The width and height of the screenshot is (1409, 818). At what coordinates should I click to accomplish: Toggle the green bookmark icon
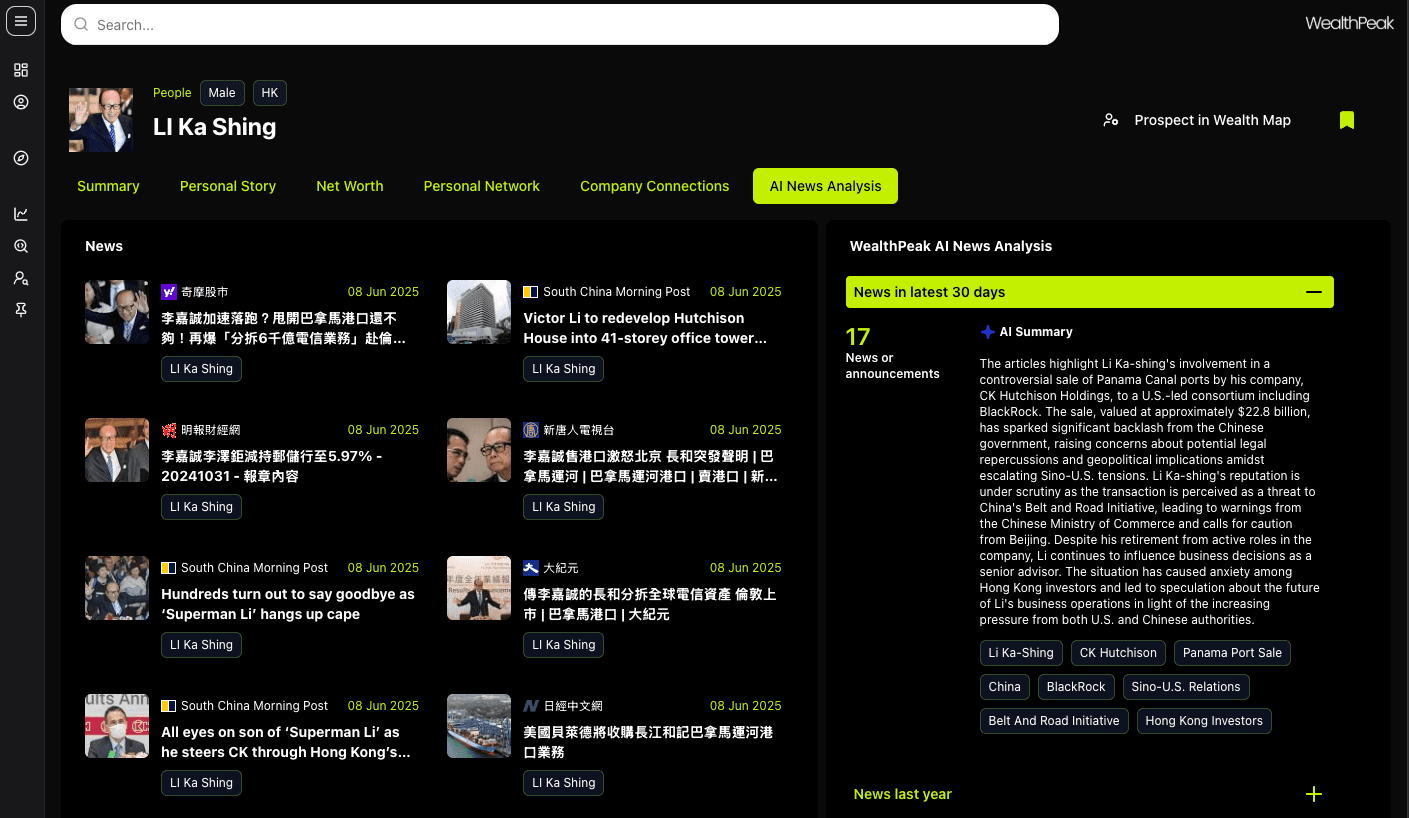pos(1347,120)
